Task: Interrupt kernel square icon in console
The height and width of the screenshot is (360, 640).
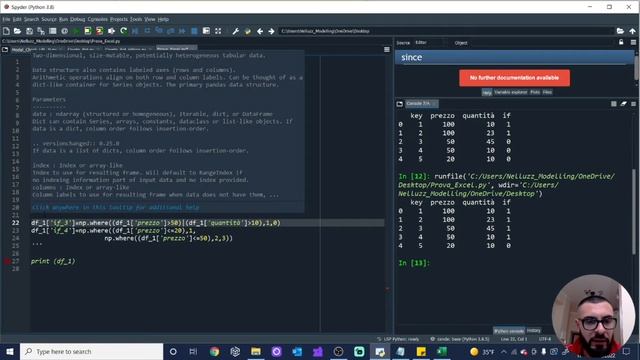Action: [613, 104]
